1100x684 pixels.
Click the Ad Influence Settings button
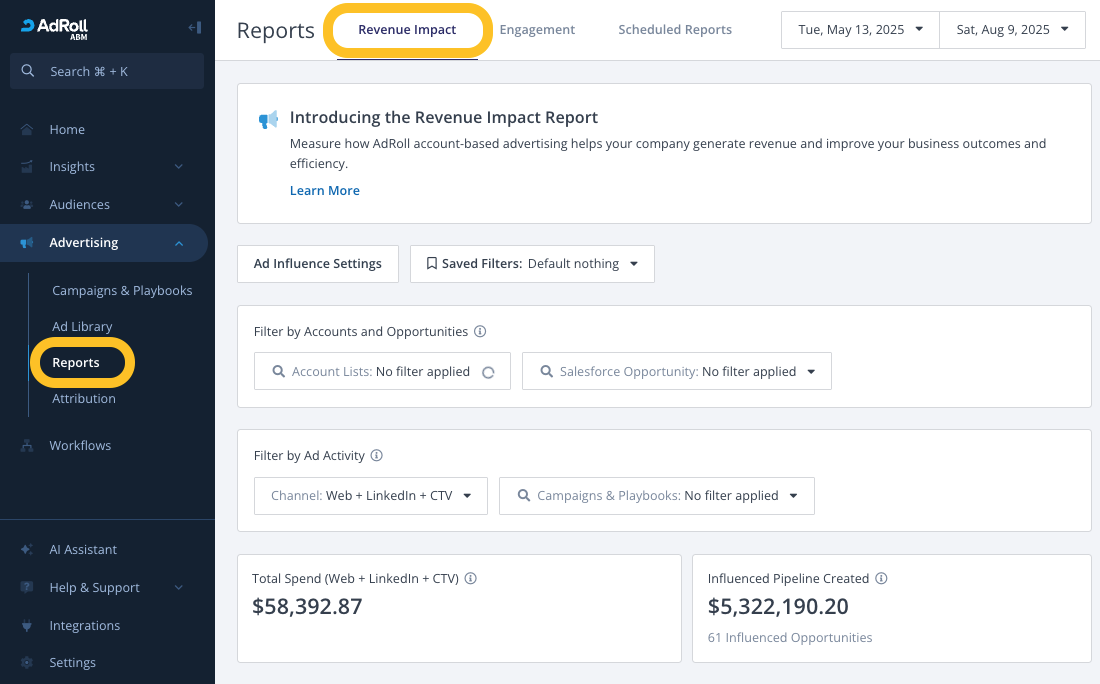(318, 264)
